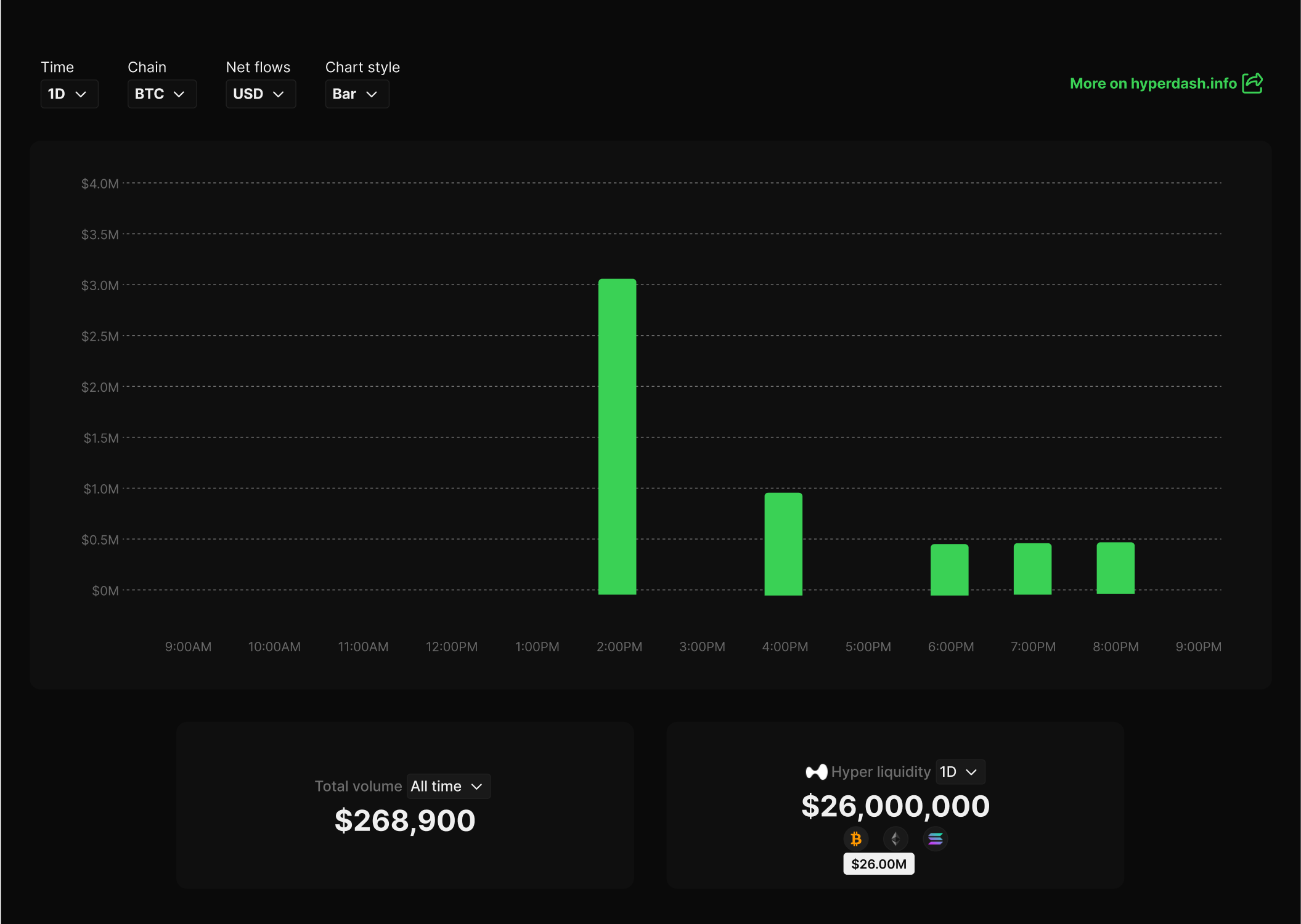This screenshot has height=924, width=1301.
Task: Click the share icon beside hyperdash.info
Action: pos(1252,83)
